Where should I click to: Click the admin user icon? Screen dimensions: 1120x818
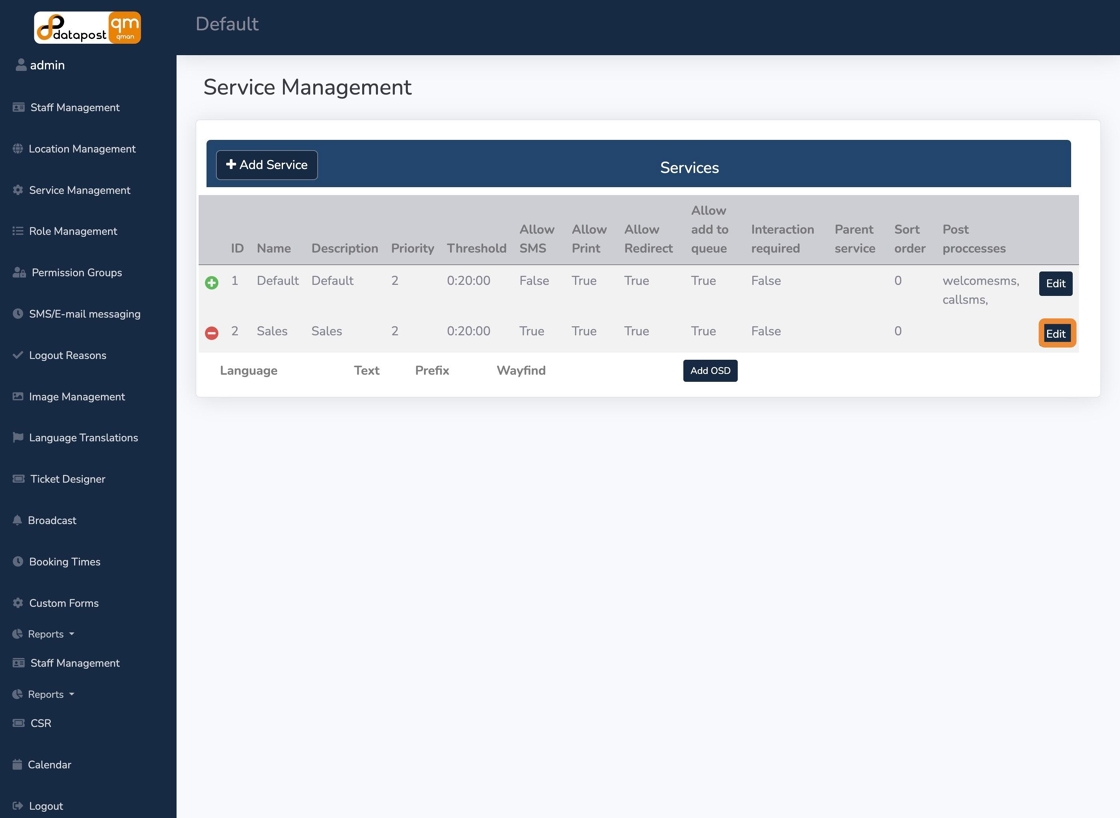click(x=21, y=65)
